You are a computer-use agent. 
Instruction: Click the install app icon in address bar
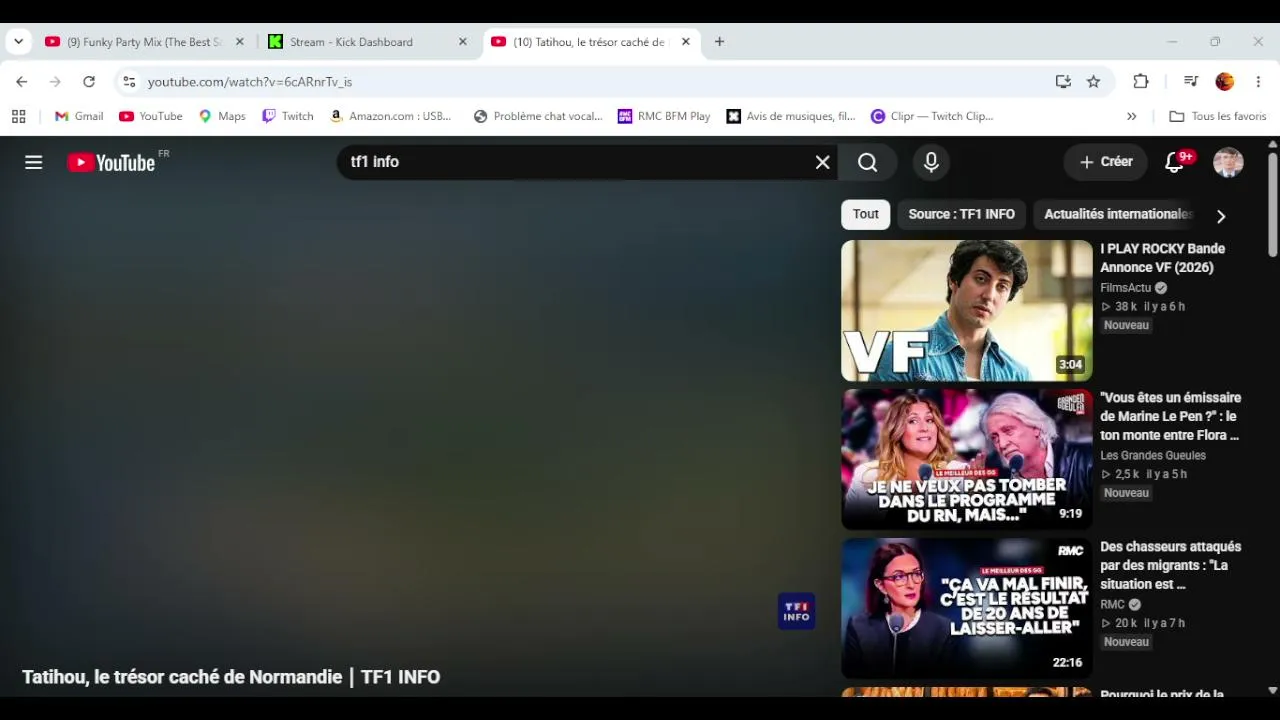coord(1063,82)
